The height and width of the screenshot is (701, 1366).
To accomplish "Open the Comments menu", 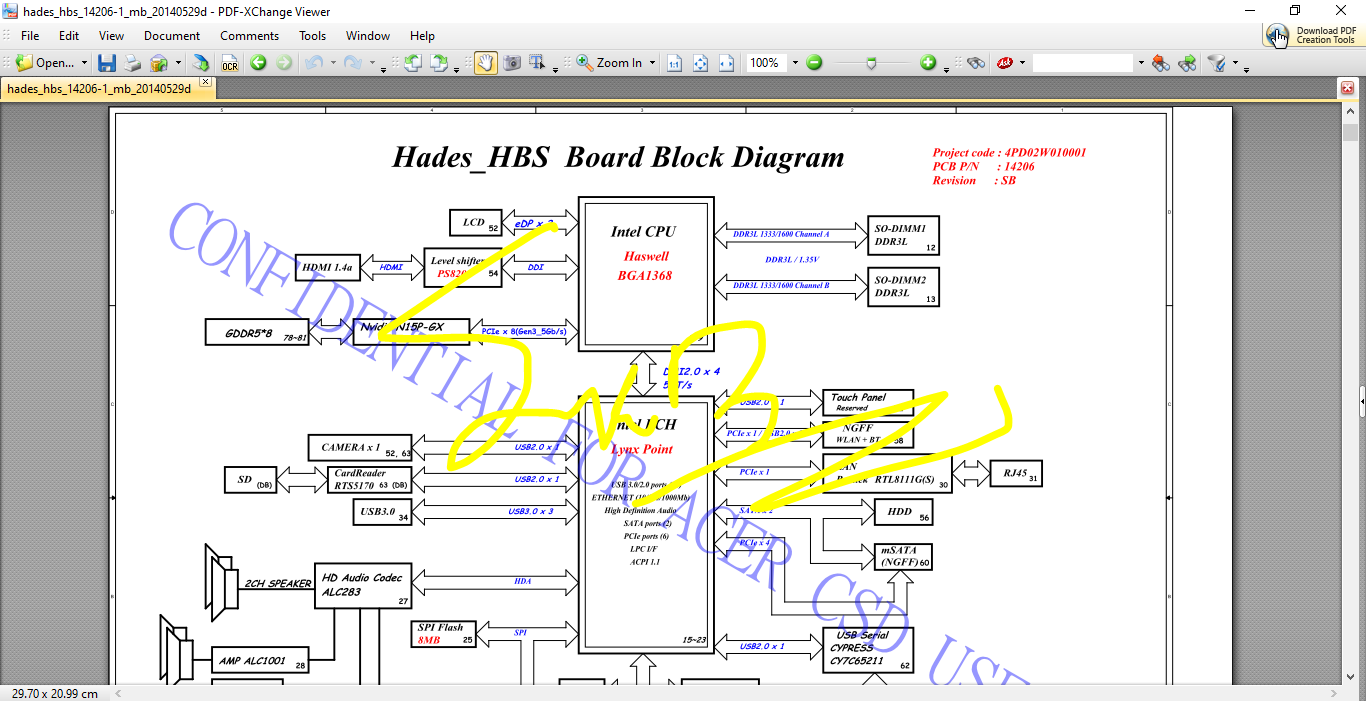I will click(x=250, y=36).
